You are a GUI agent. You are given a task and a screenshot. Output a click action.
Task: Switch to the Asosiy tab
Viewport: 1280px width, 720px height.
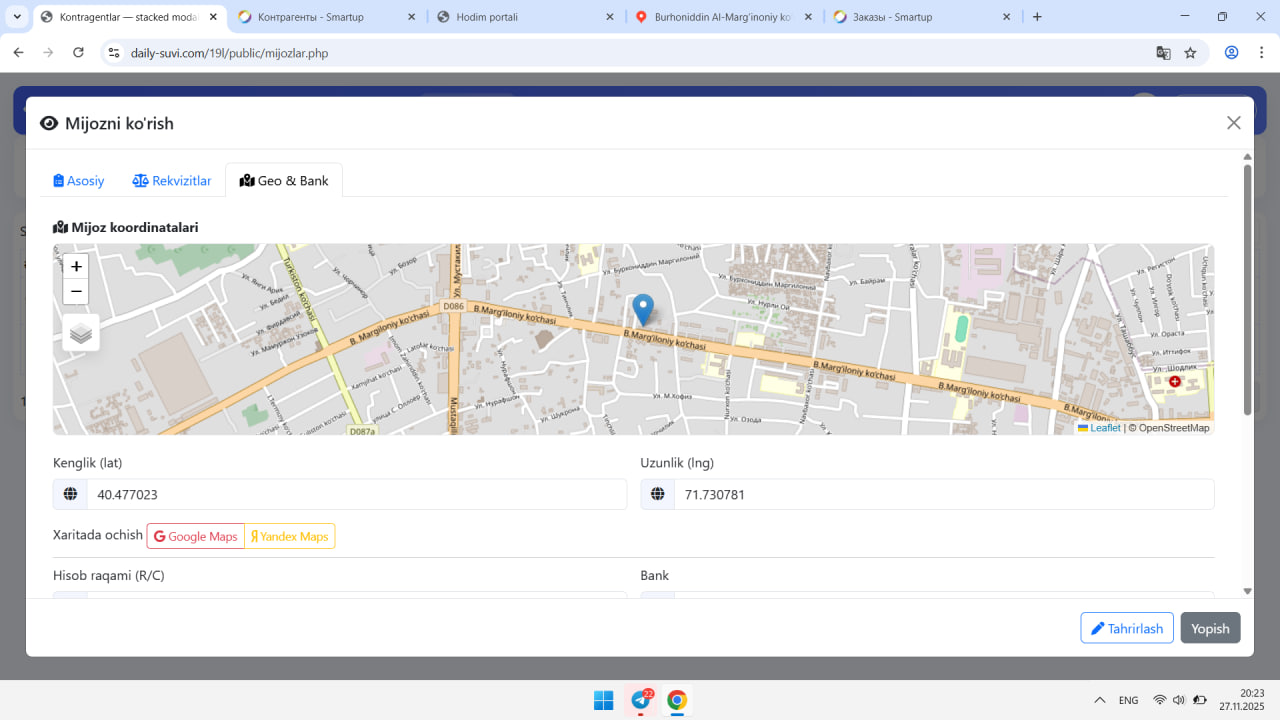79,181
